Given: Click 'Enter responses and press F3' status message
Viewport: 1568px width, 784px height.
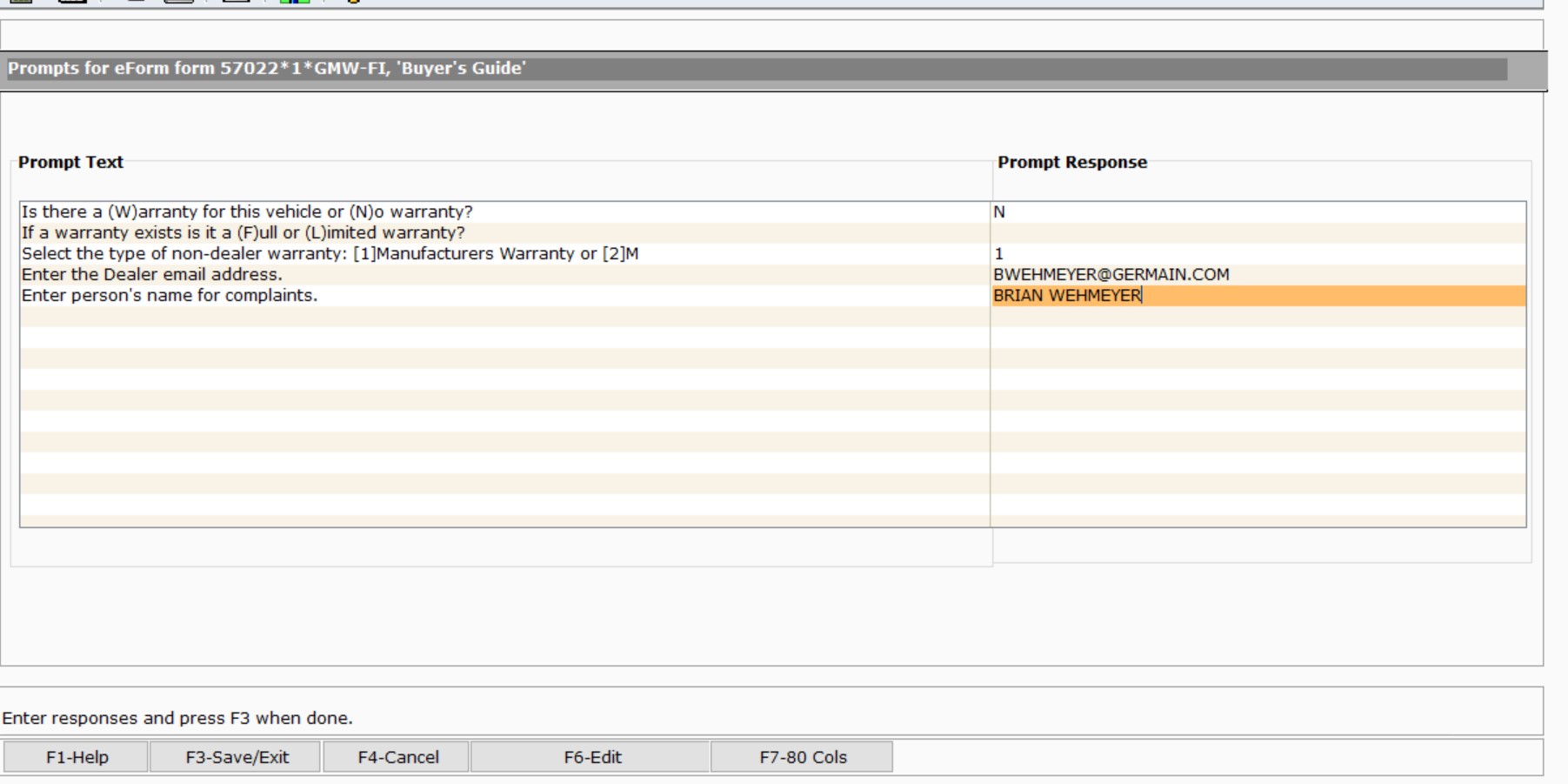Looking at the screenshot, I should (177, 719).
